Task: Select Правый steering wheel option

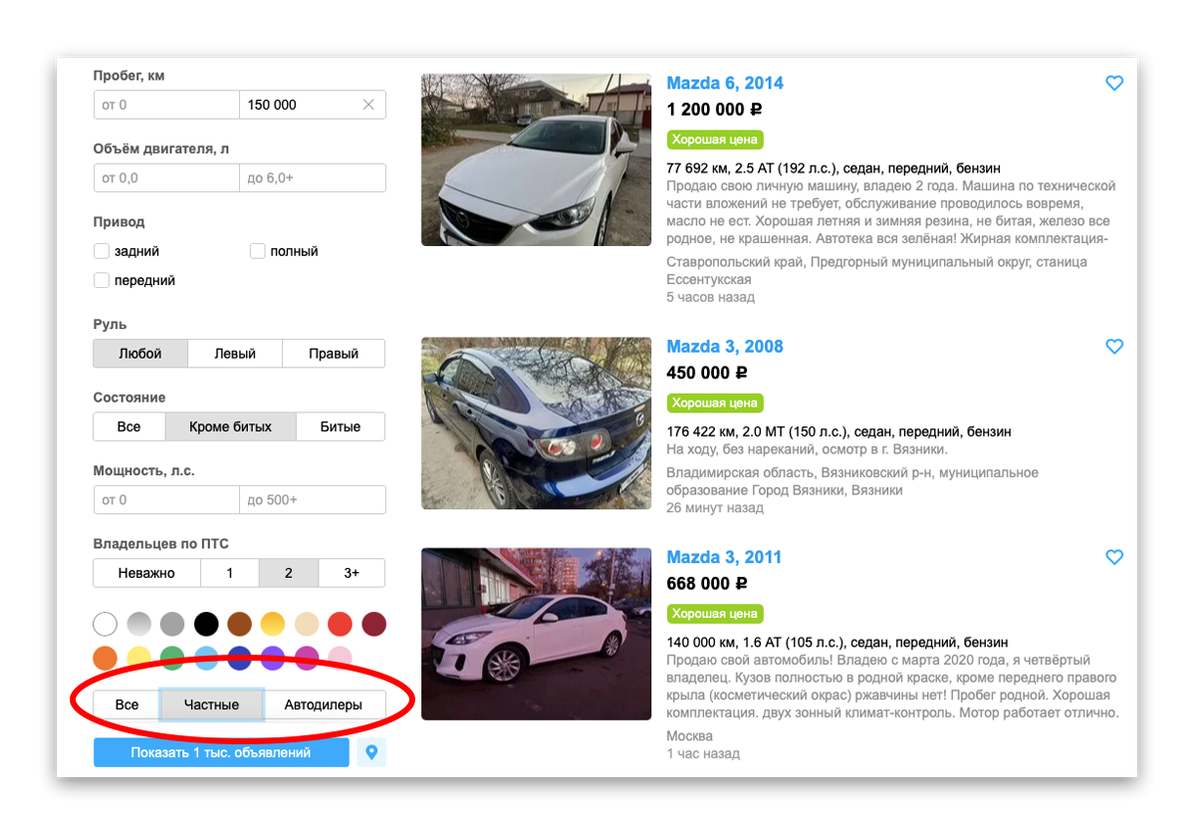Action: click(334, 353)
